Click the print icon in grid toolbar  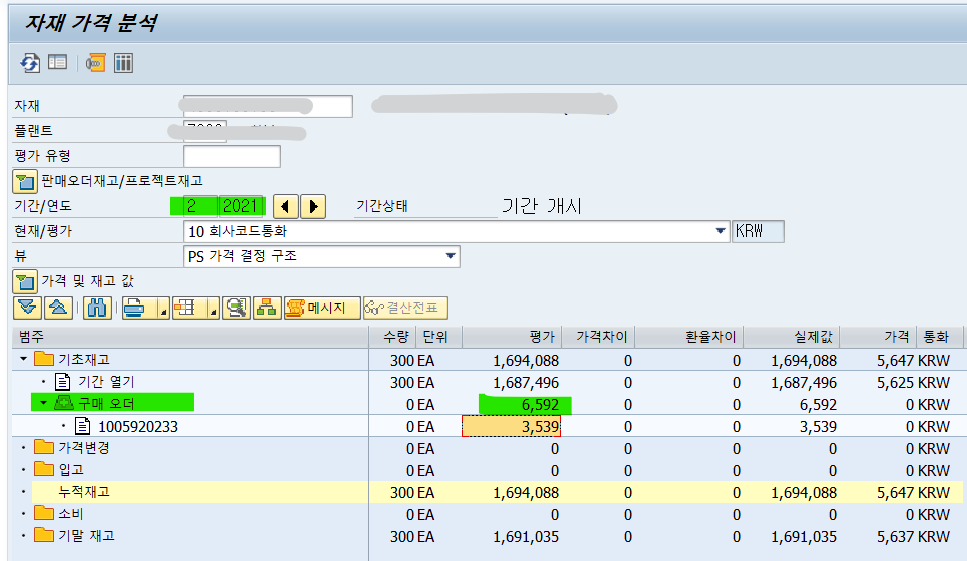[x=135, y=308]
